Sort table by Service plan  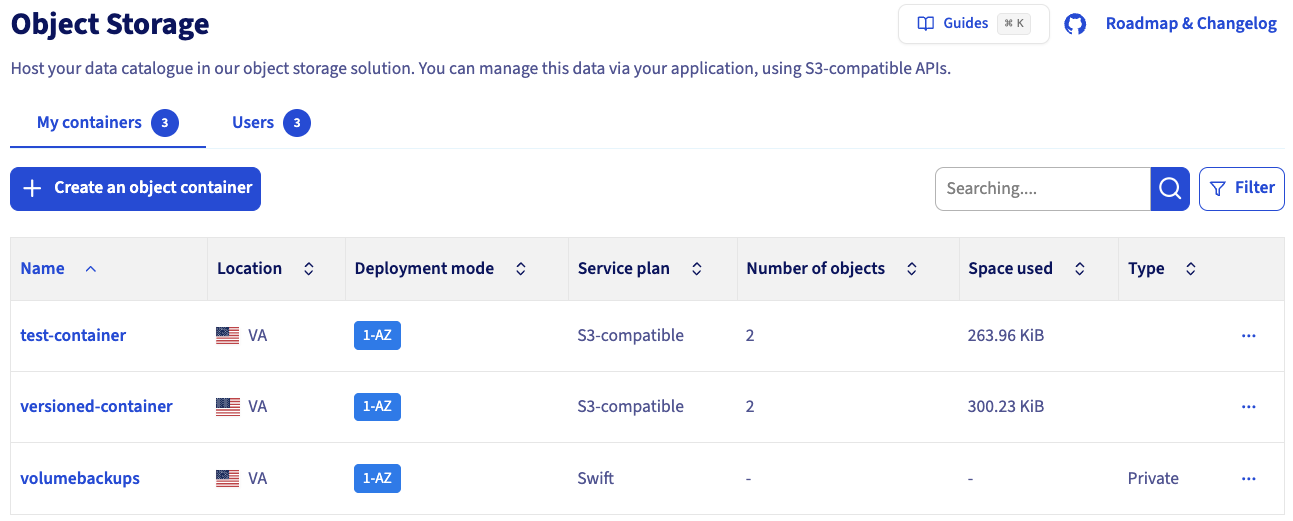pyautogui.click(x=696, y=269)
